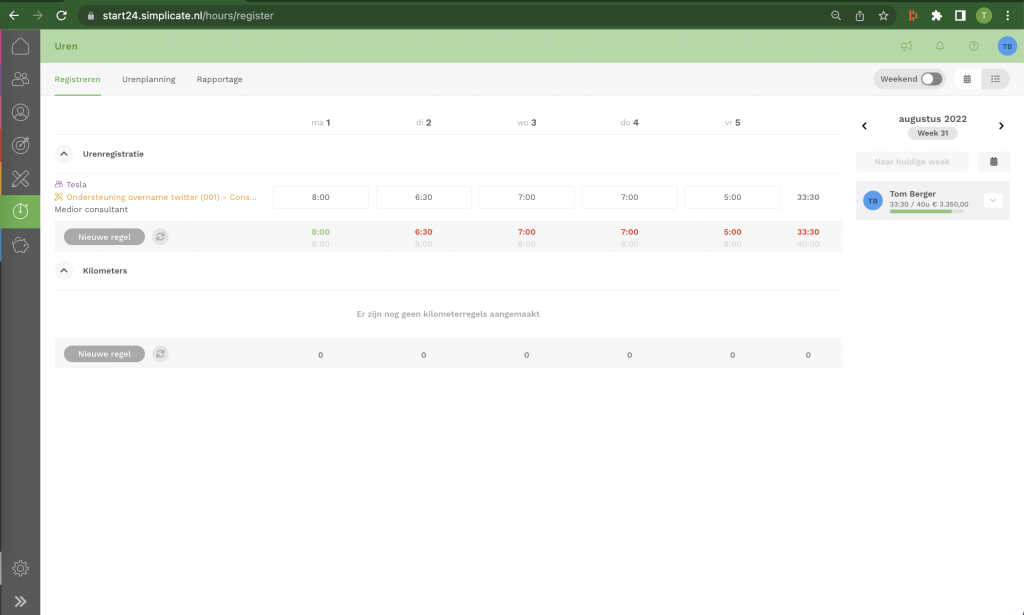Open the piggy bank invoicing icon
This screenshot has width=1024, height=615.
click(20, 244)
